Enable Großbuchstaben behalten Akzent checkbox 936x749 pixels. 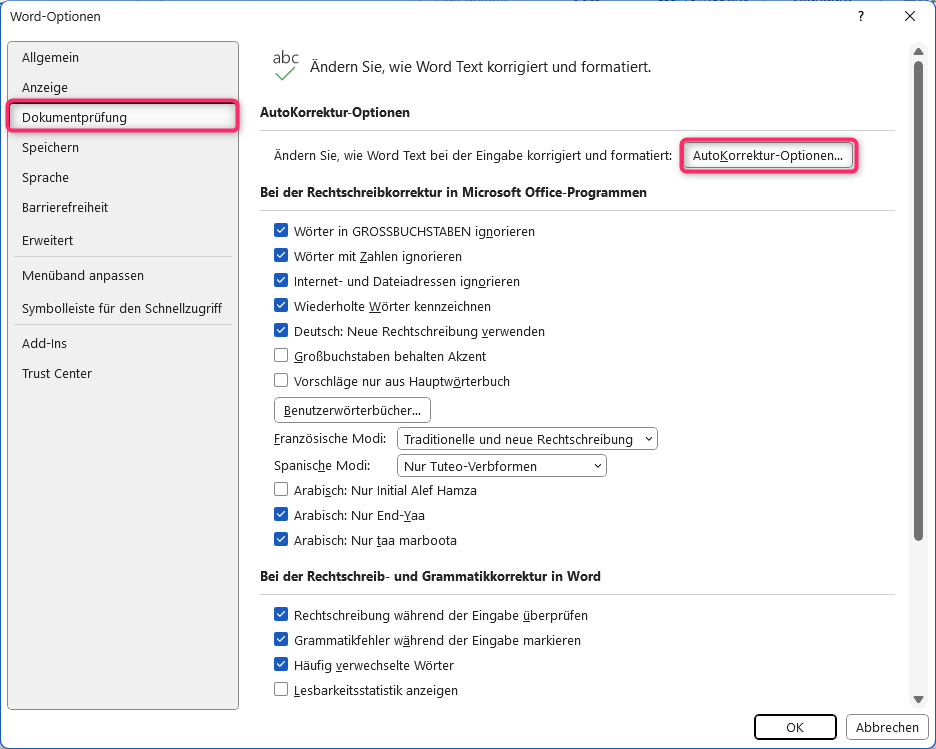(281, 355)
